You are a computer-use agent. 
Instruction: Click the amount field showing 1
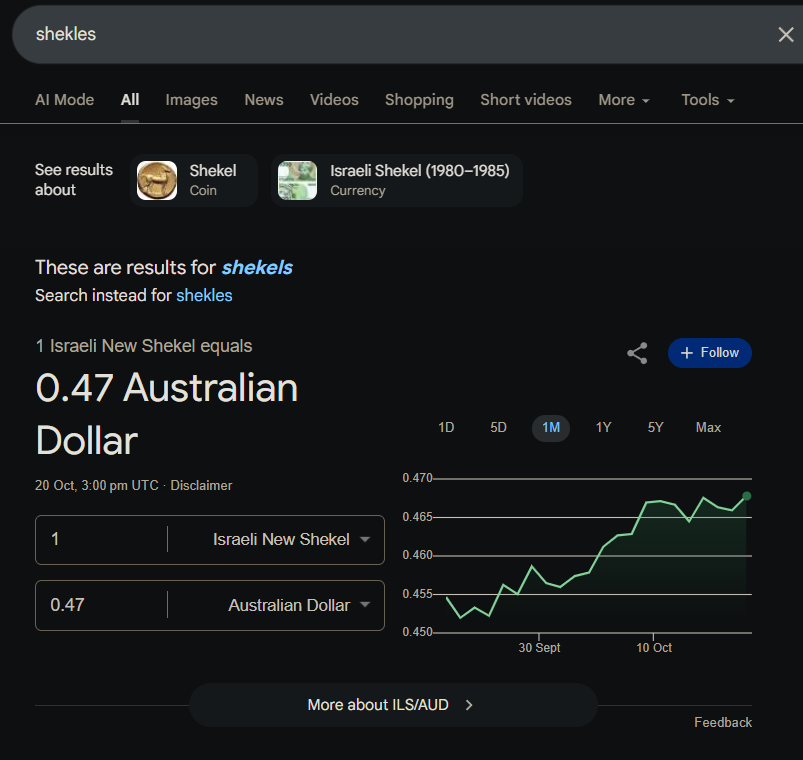(x=101, y=539)
